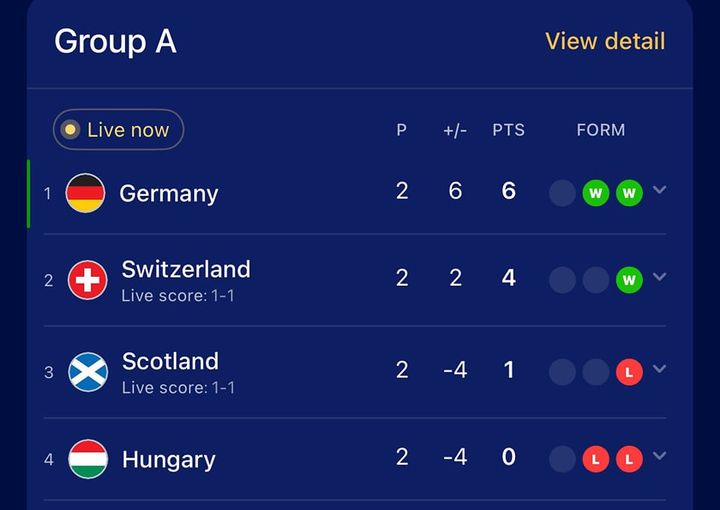Click the FORM column header
The height and width of the screenshot is (510, 720).
click(600, 130)
